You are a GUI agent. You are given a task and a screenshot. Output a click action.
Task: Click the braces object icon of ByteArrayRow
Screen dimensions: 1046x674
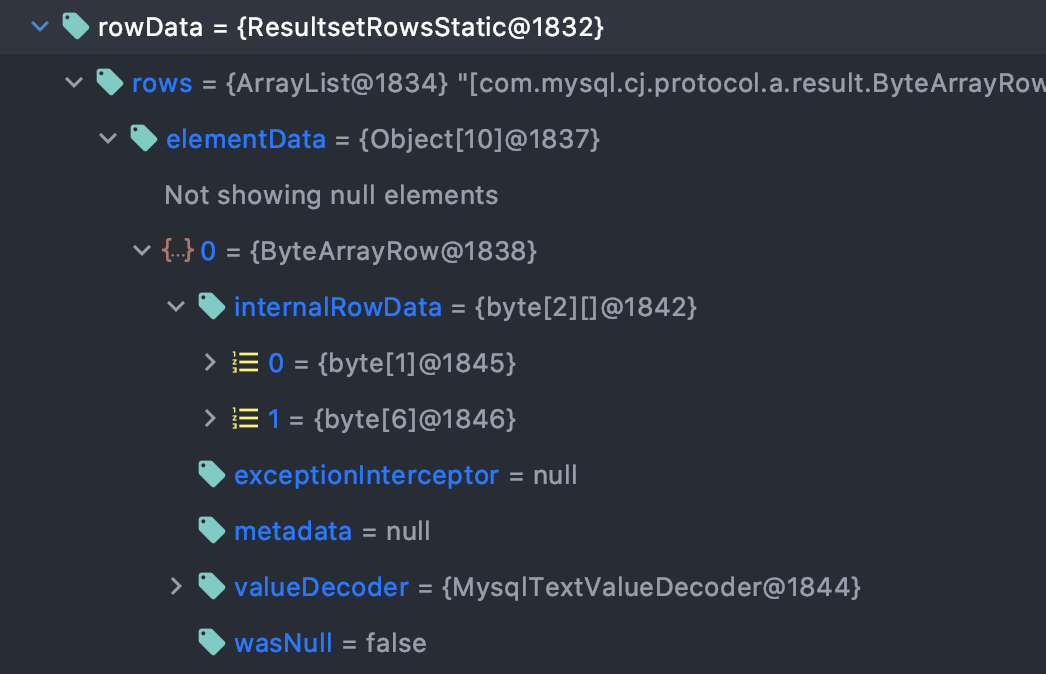177,251
